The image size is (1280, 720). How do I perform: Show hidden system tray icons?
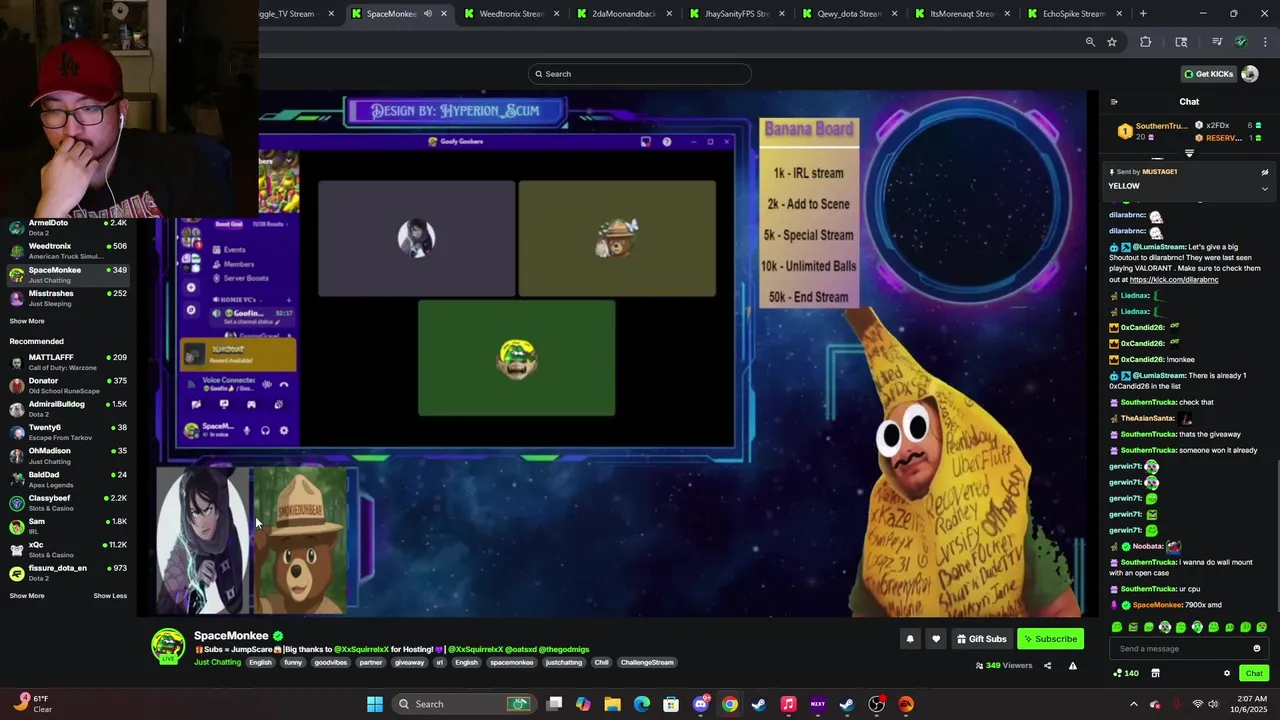coord(1134,704)
